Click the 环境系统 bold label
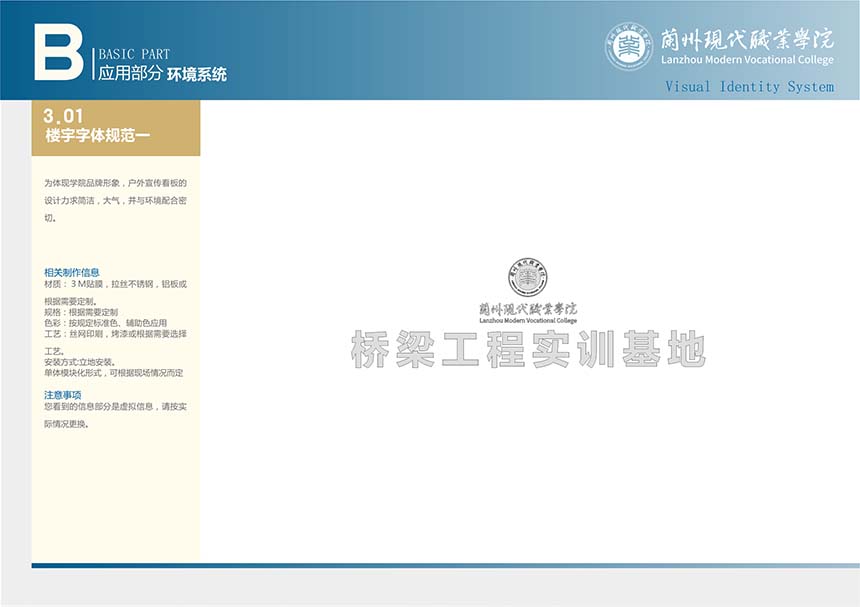The width and height of the screenshot is (860, 607). pyautogui.click(x=197, y=74)
